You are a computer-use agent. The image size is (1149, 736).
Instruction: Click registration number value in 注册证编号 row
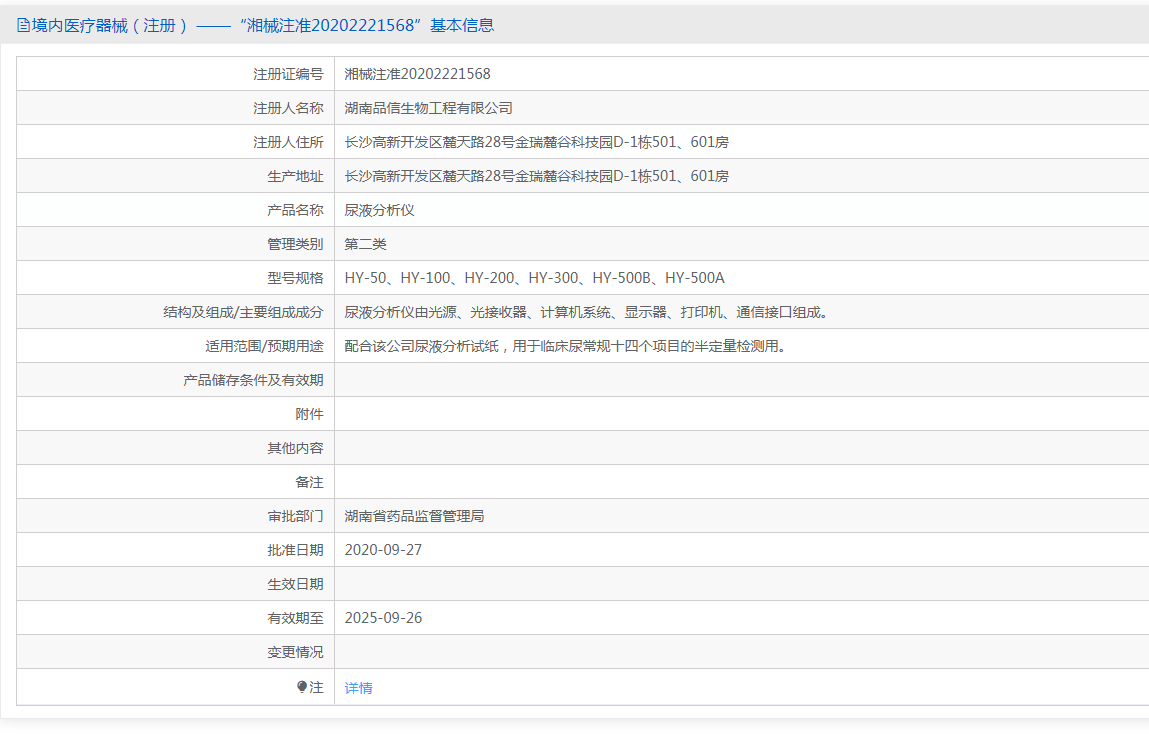click(x=417, y=74)
